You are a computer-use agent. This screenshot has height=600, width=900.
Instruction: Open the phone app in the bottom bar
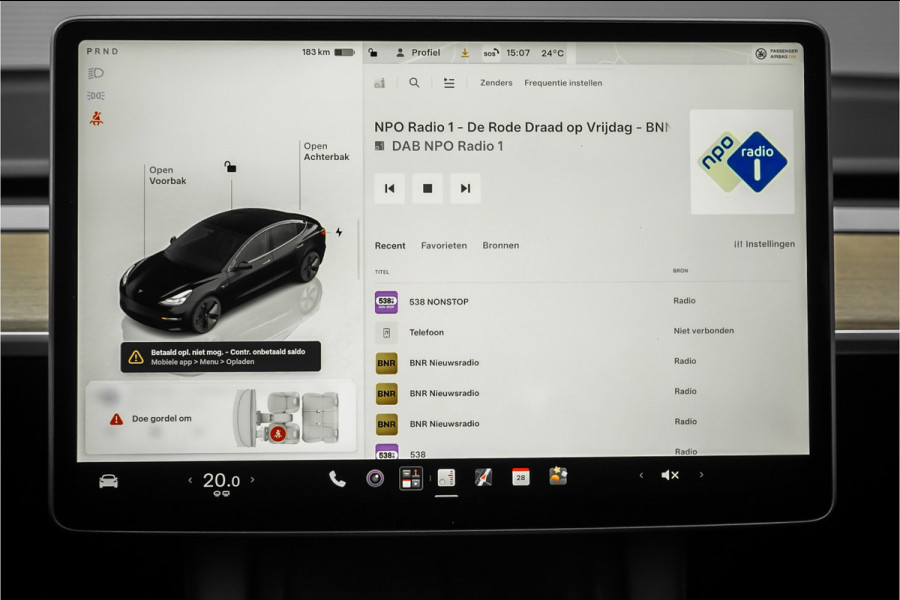pos(337,479)
